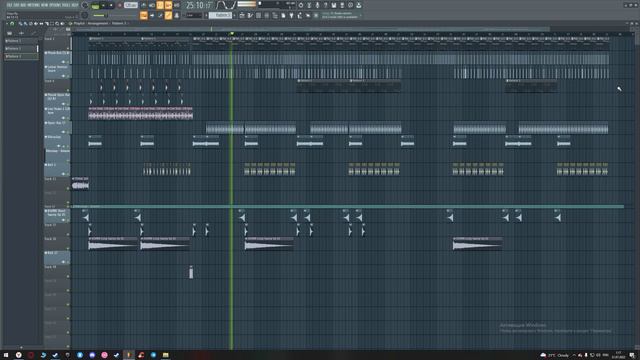Click the CPU and memory monitor panel

tap(277, 5)
